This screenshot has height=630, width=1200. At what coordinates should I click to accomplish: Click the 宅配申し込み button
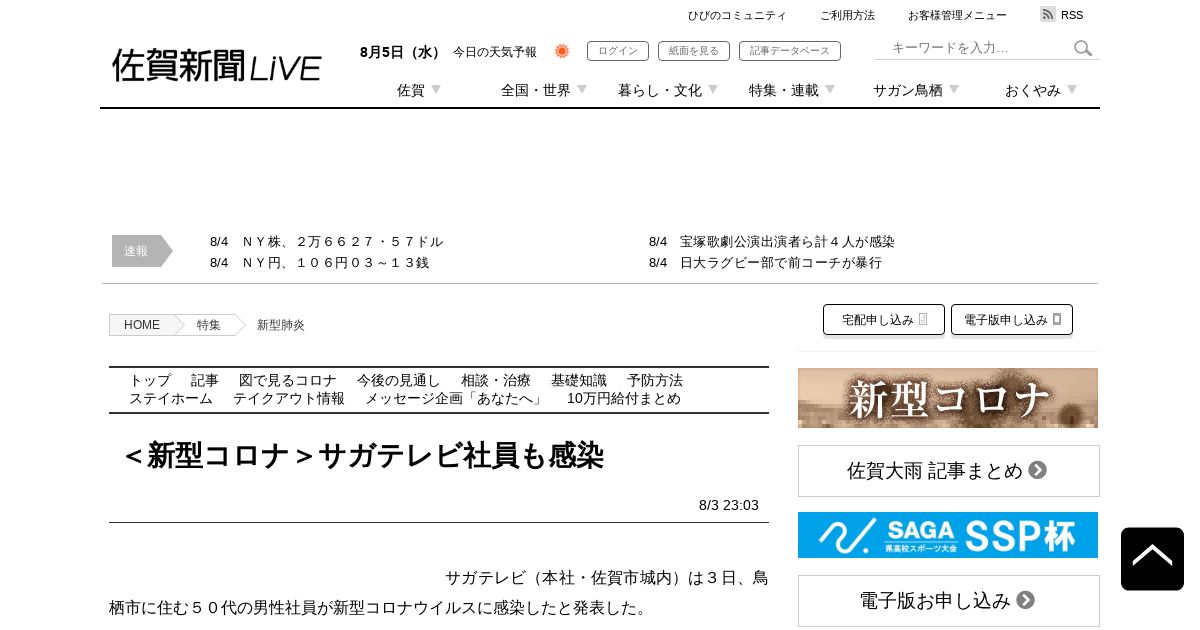[x=884, y=320]
